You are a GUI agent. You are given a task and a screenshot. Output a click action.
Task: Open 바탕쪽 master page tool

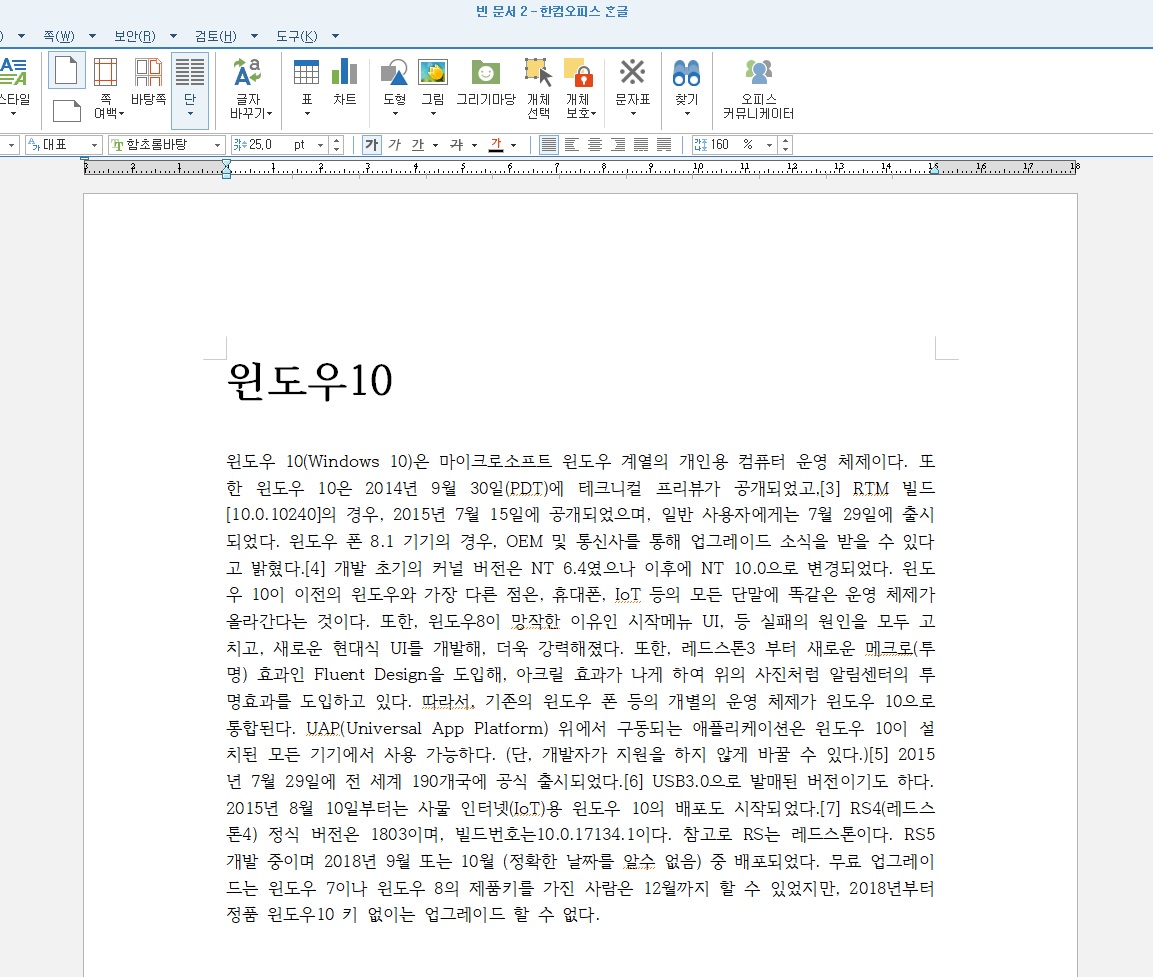pos(148,81)
